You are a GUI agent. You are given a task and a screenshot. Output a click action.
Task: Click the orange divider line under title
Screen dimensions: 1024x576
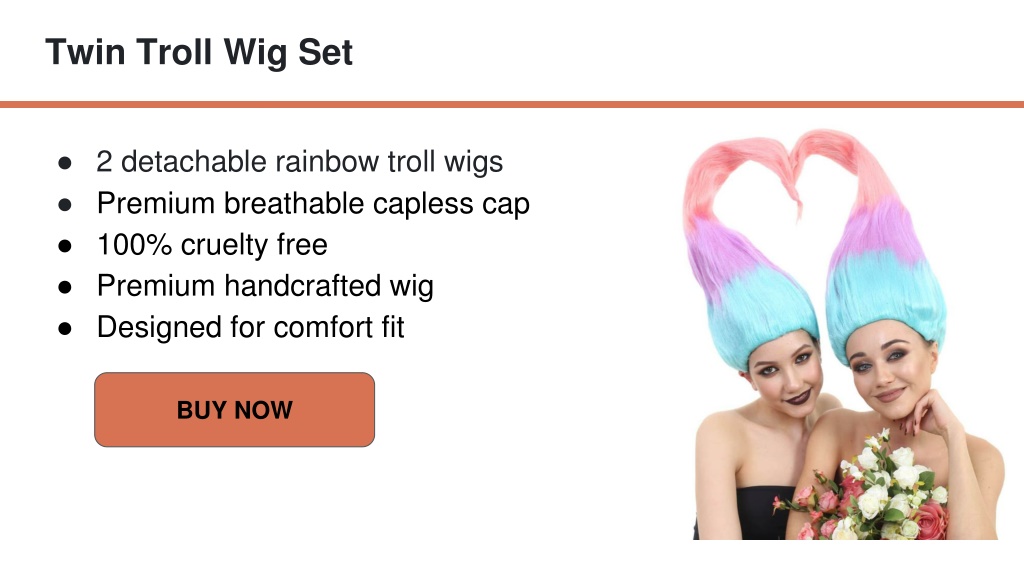(x=512, y=104)
